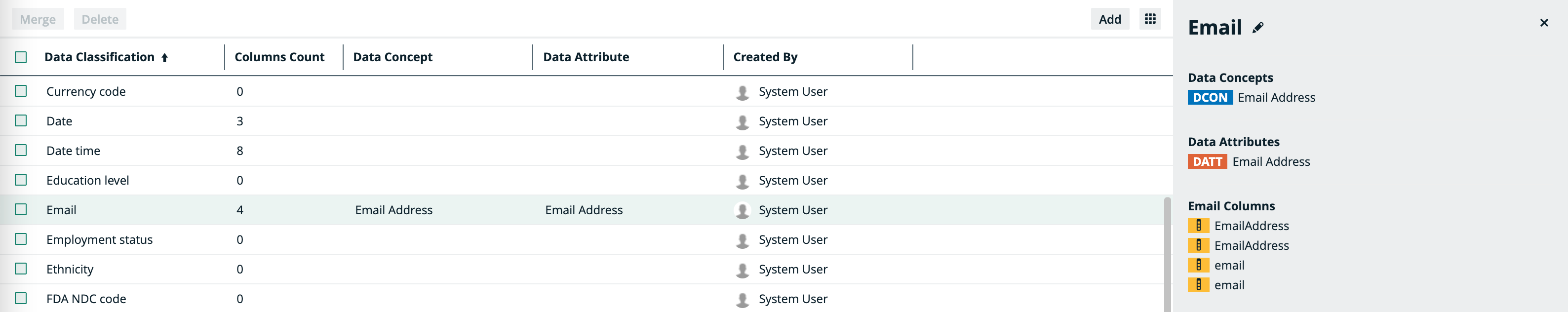Select the Education level classification
1568x312 pixels.
coord(88,181)
